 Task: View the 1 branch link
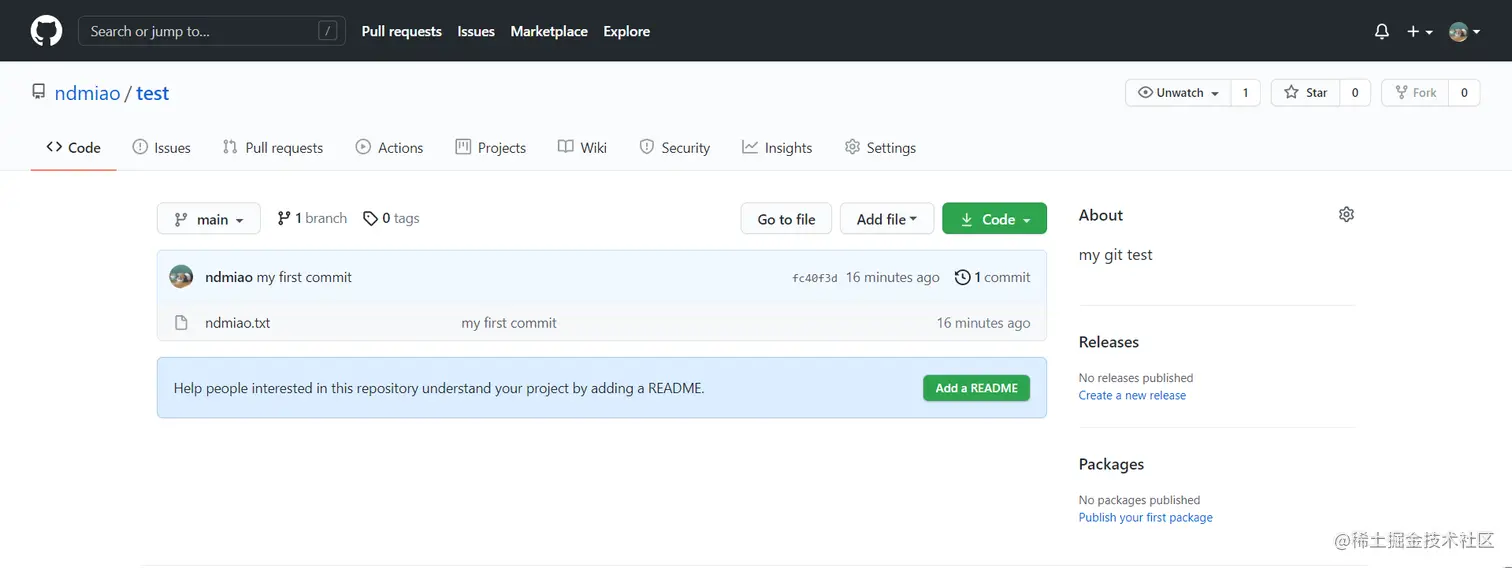tap(312, 218)
